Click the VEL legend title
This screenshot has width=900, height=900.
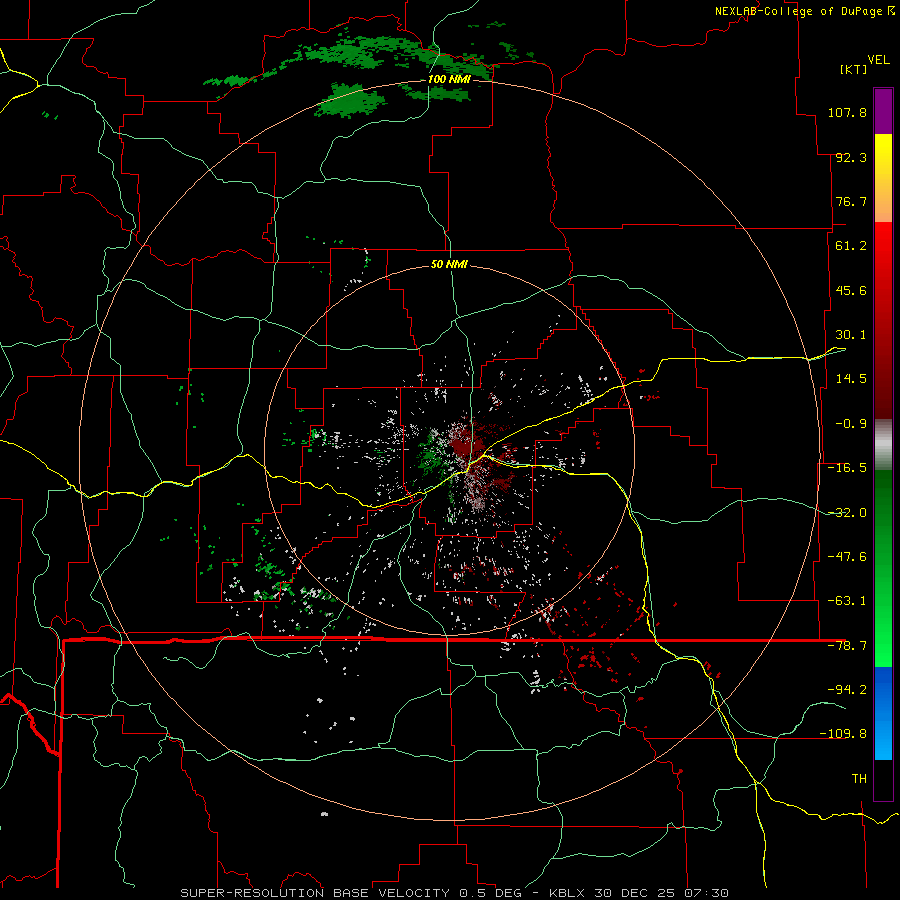(878, 60)
